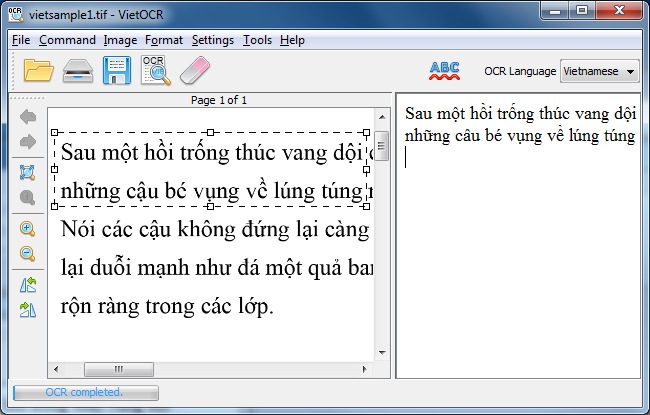Maximize the VietOCR window
The image size is (650, 415).
click(582, 11)
